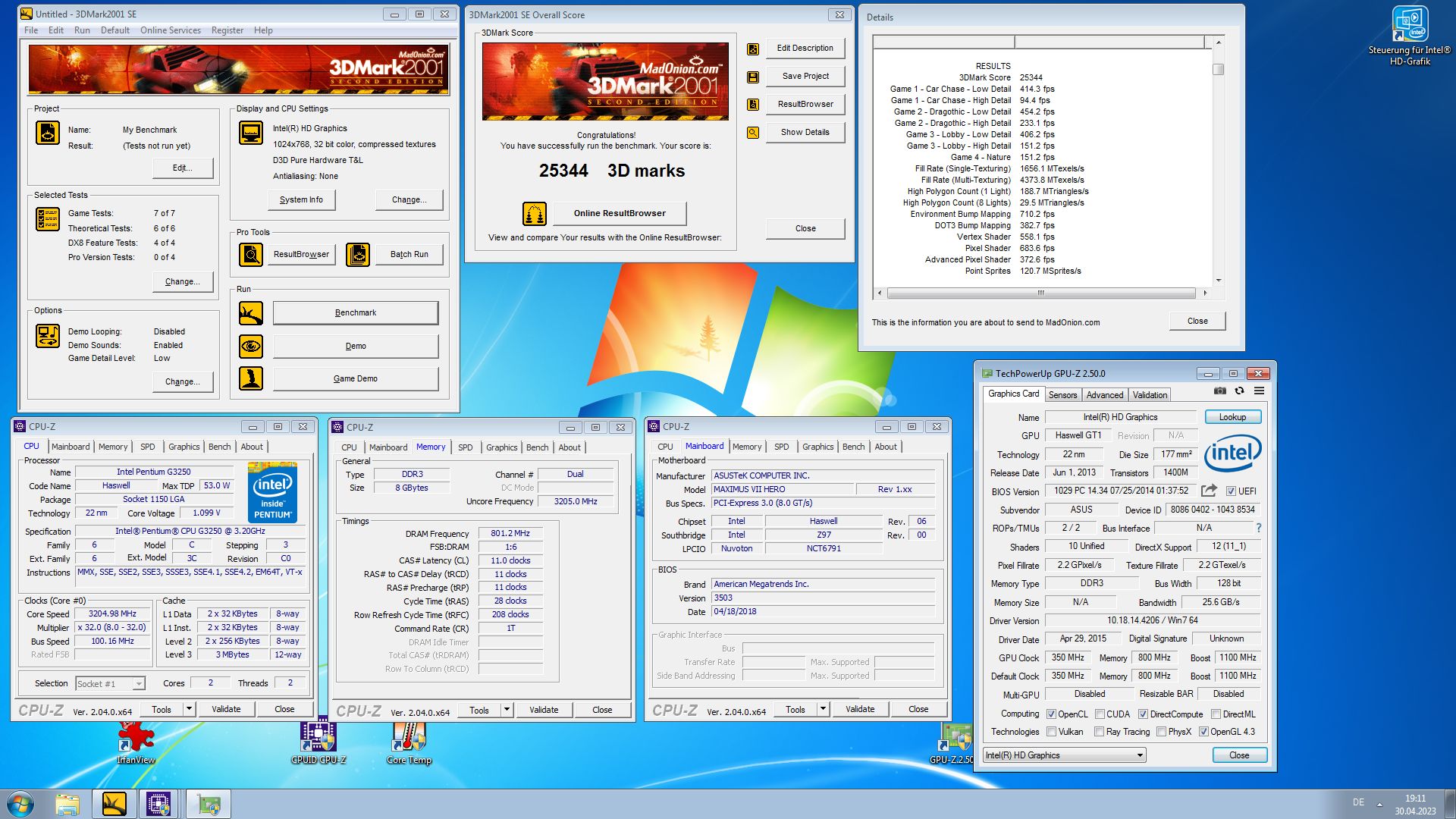Screen dimensions: 1456x819
Task: Open the GPU-Z hamburger menu icon
Action: [1259, 391]
